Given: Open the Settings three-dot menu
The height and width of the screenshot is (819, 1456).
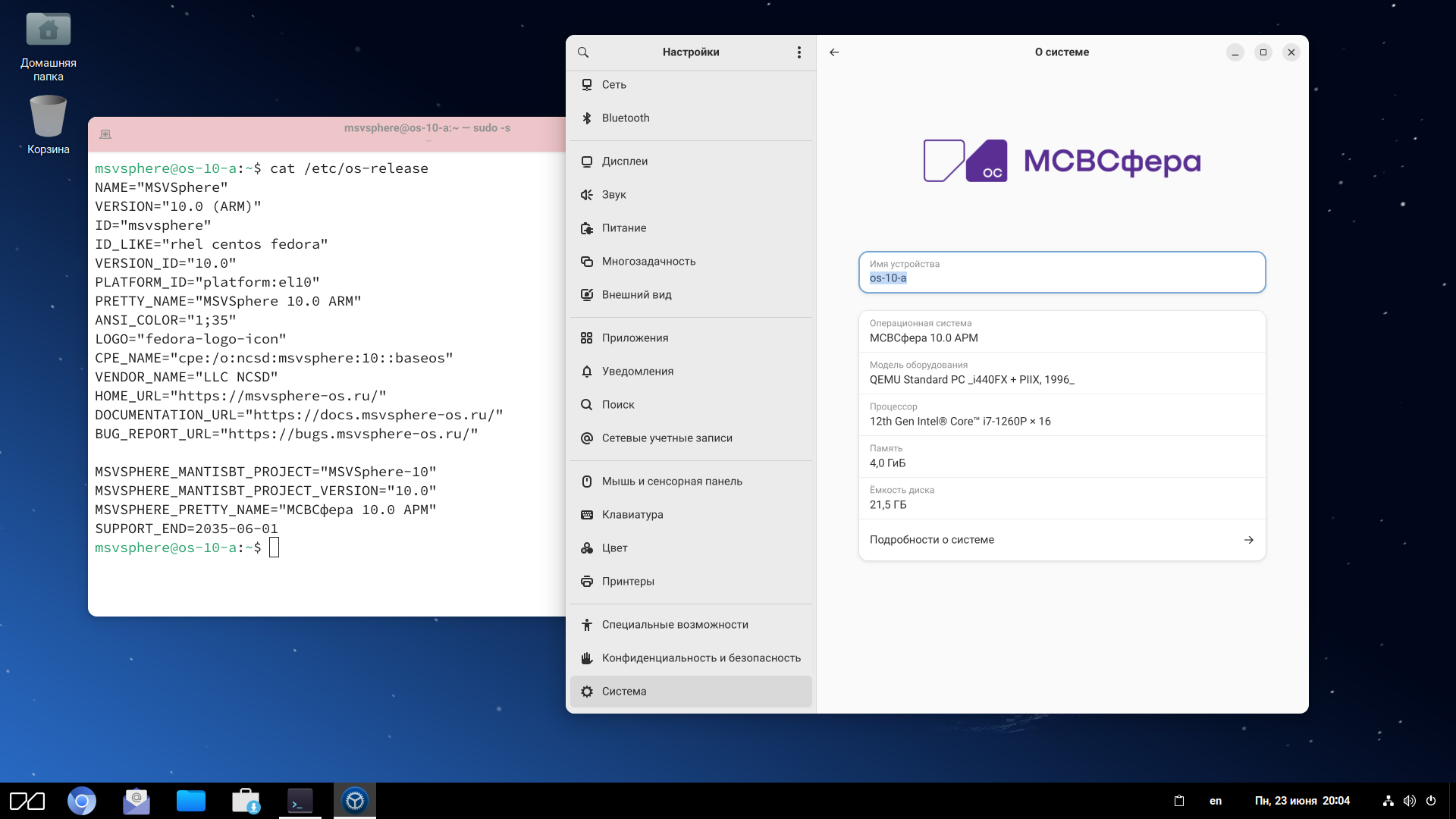Looking at the screenshot, I should click(799, 52).
